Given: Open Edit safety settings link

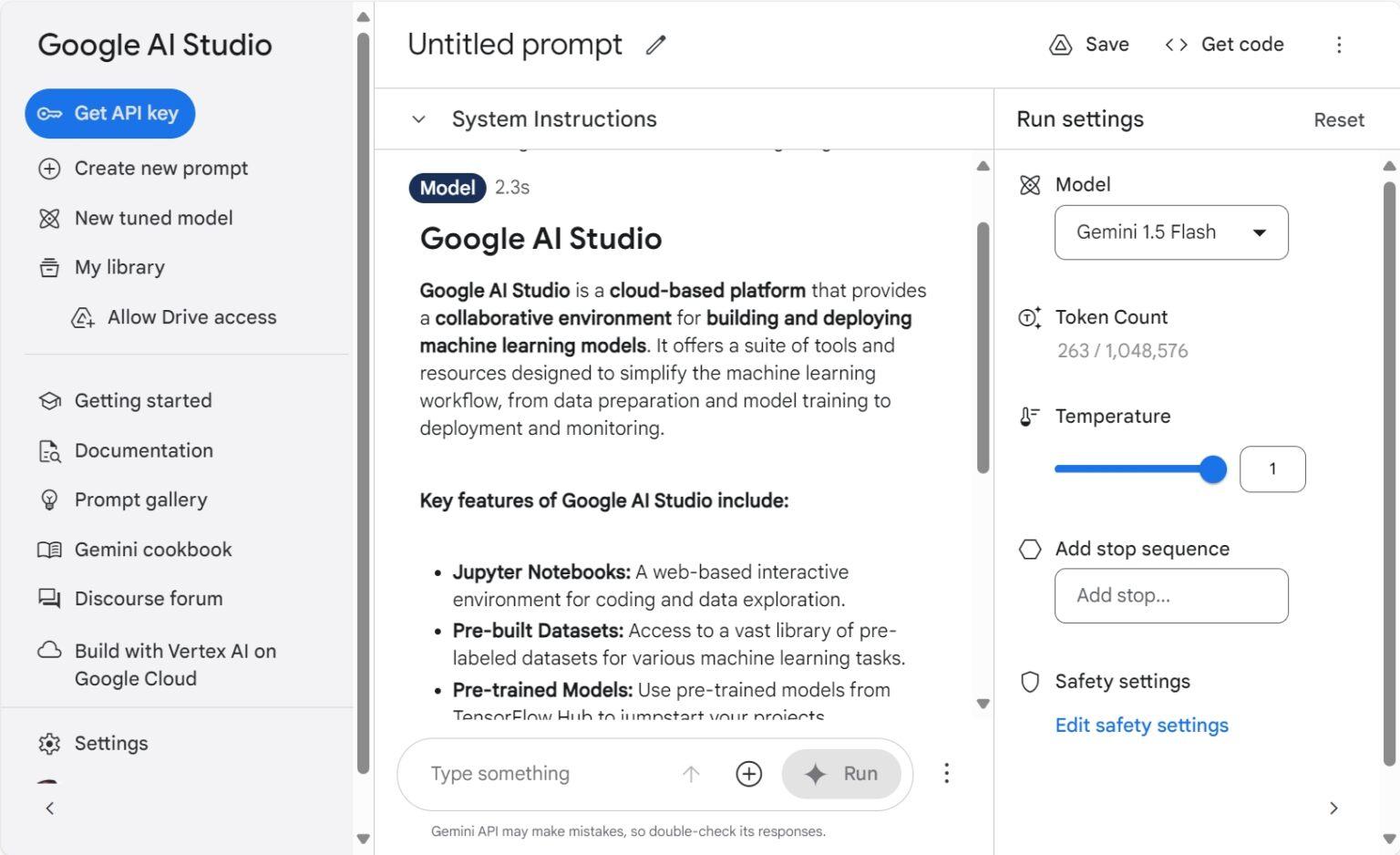Looking at the screenshot, I should 1142,726.
